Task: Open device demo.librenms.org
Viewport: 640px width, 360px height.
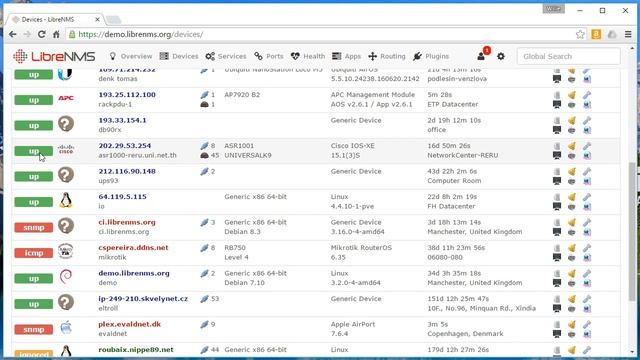Action: pyautogui.click(x=134, y=273)
